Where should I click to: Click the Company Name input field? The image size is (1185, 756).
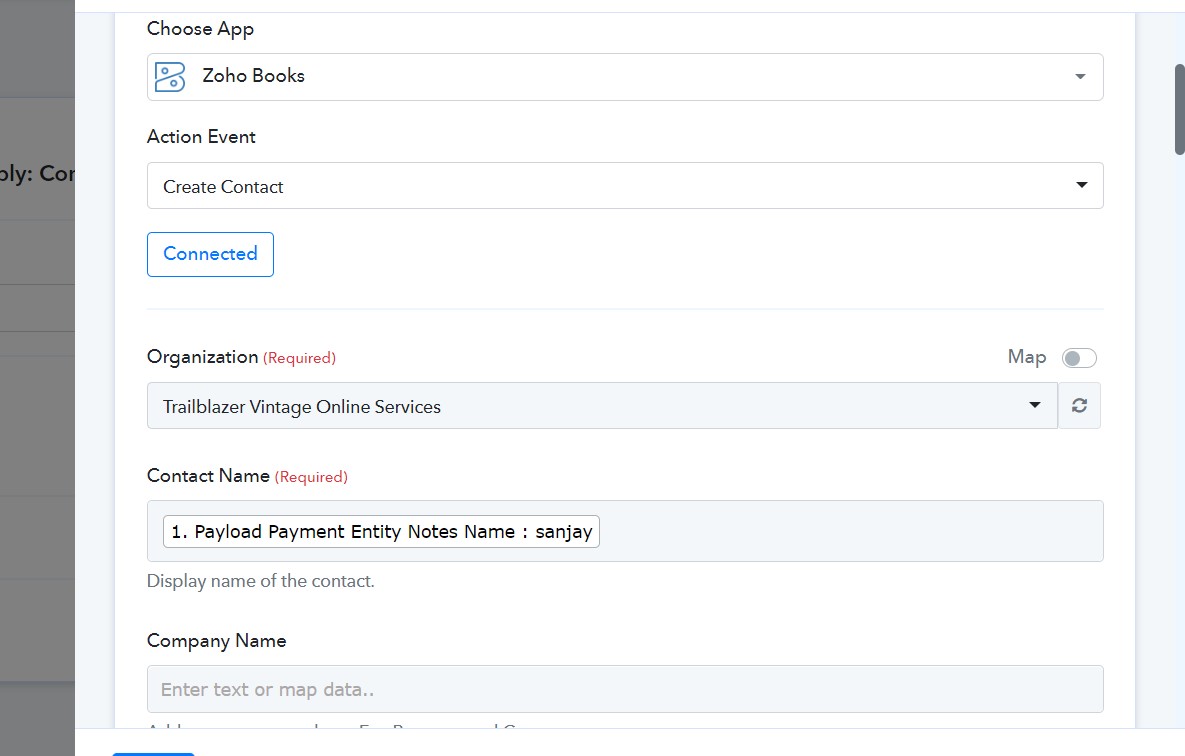(x=625, y=689)
